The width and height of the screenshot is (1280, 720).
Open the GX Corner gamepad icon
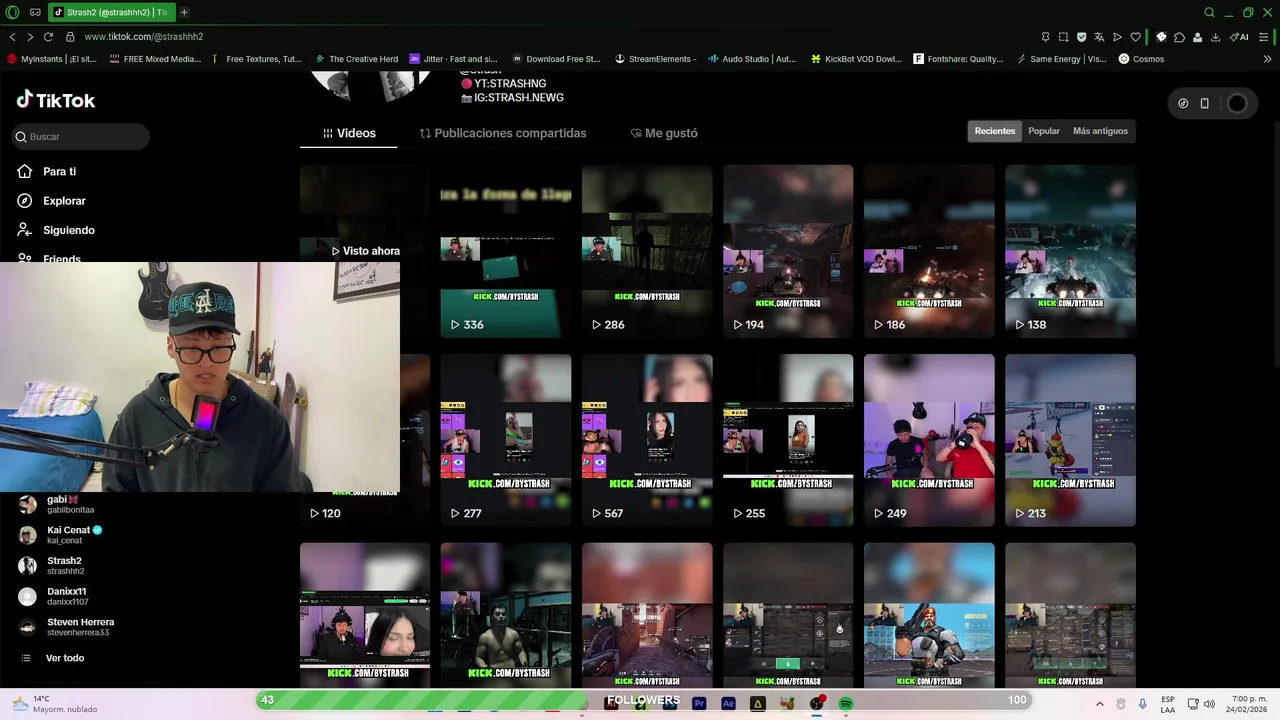pos(36,12)
